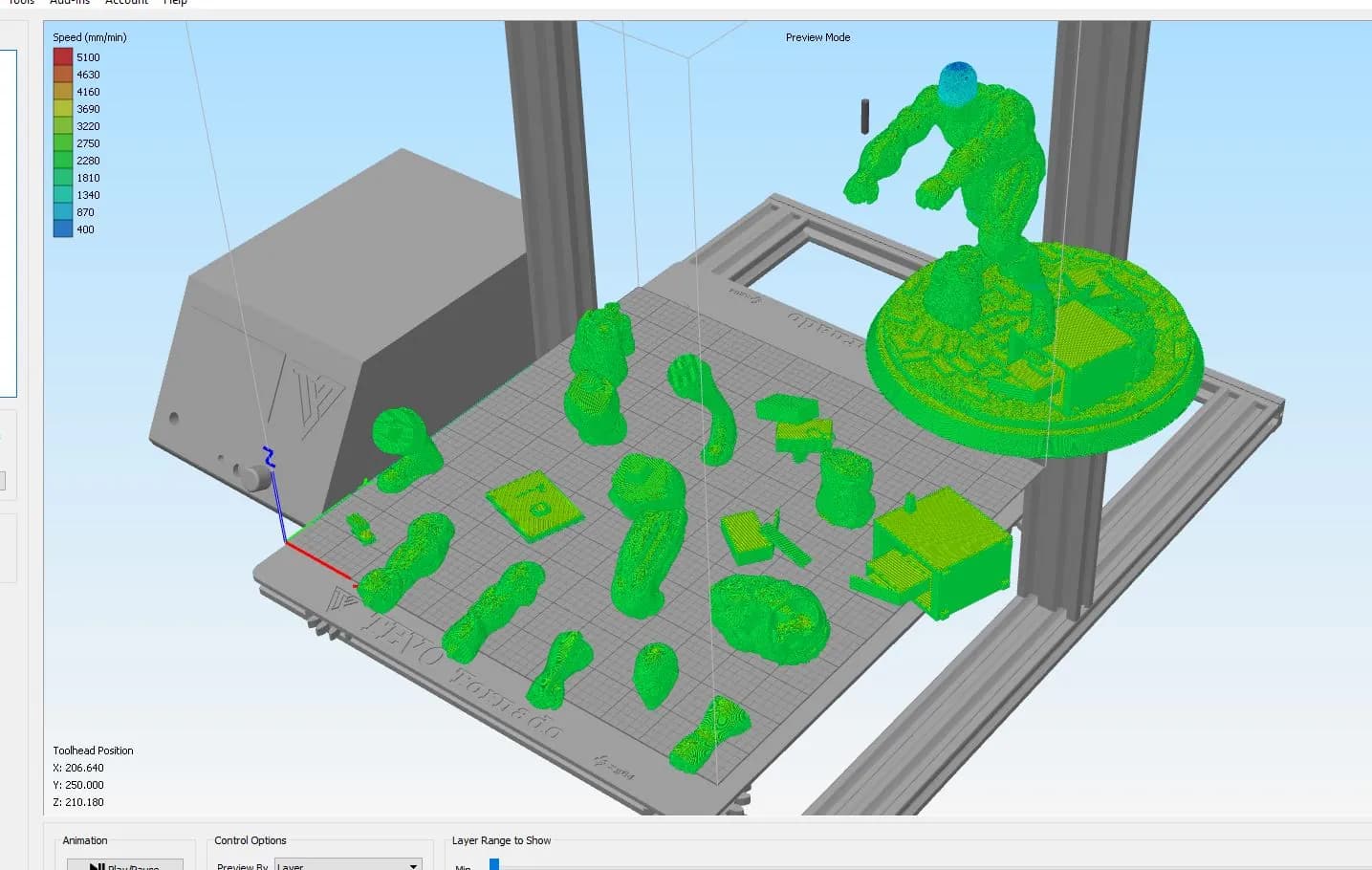Screen dimensions: 1372x870
Task: Click the "Preview Mode" label
Action: coord(817,37)
